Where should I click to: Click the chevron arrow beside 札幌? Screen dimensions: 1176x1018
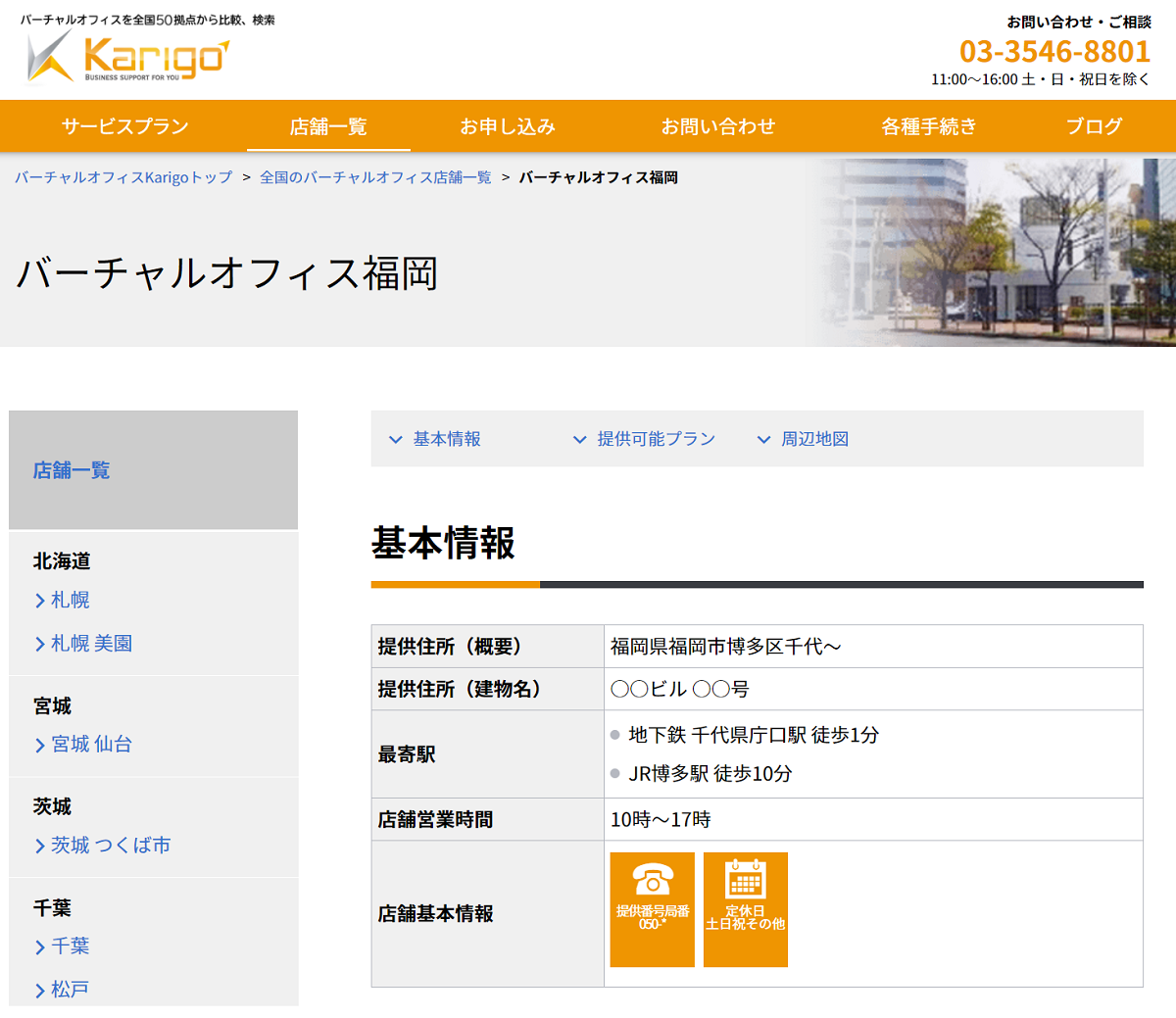[x=40, y=601]
